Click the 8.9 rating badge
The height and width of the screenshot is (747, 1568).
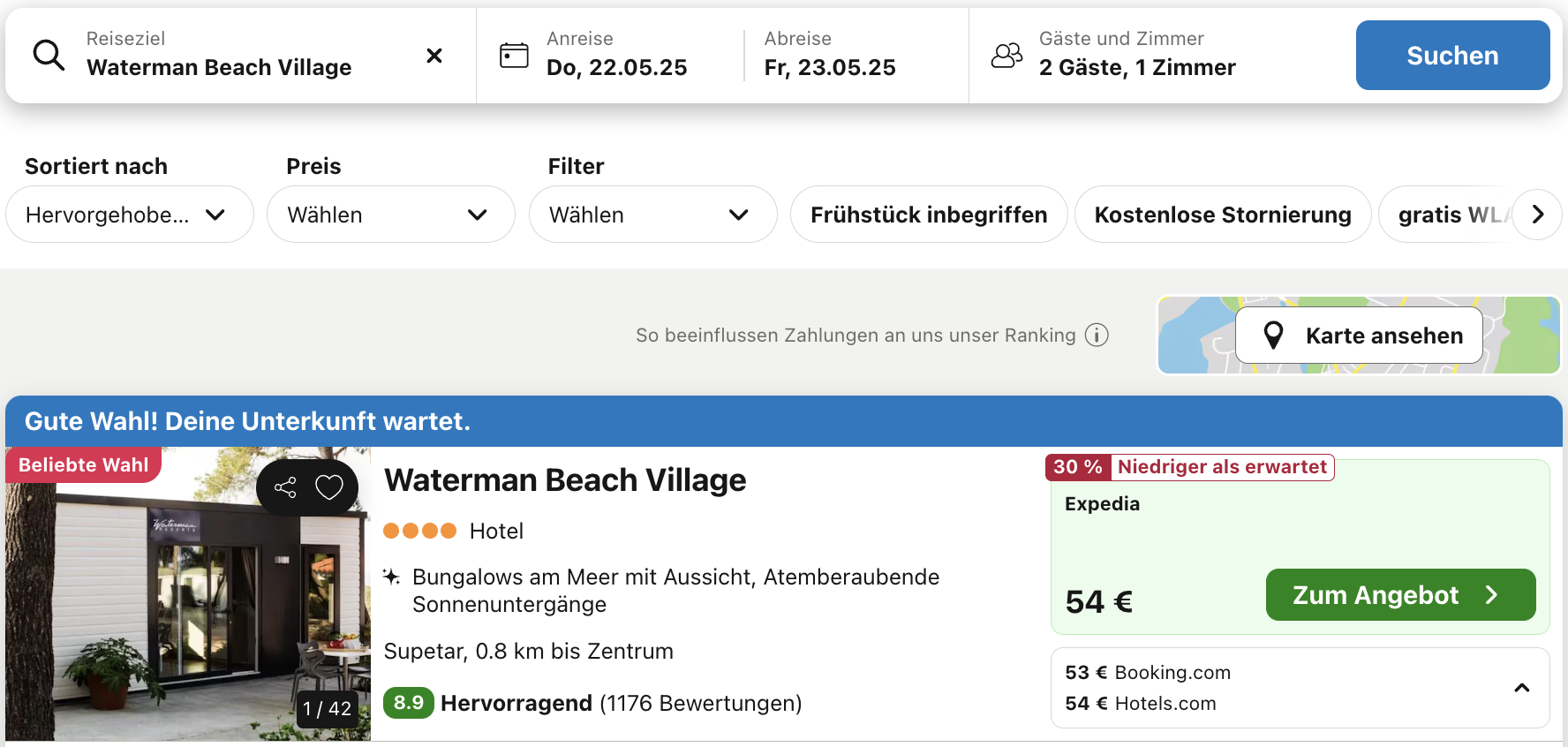[x=409, y=703]
